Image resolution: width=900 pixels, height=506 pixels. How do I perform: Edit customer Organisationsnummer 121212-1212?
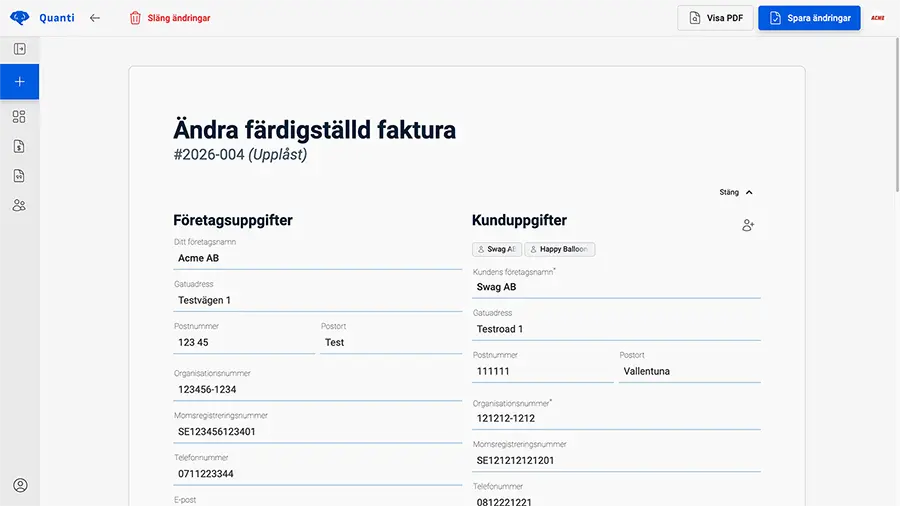616,418
